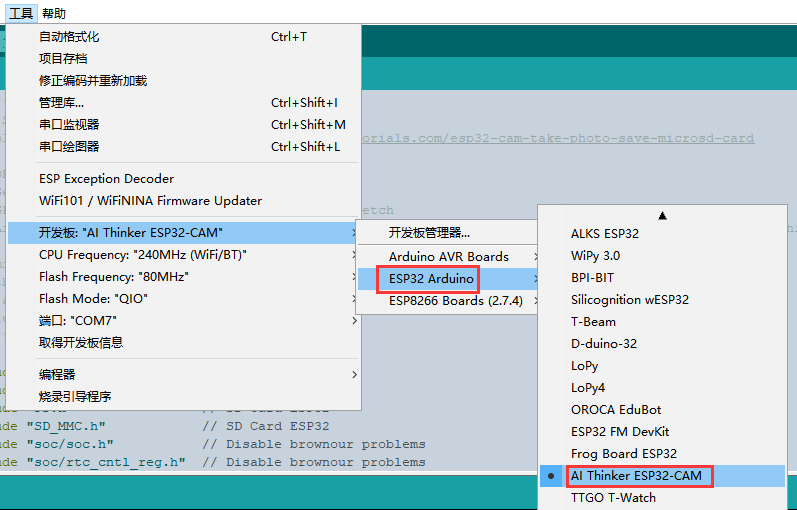Select WiPy 3.0 board
Image resolution: width=797 pixels, height=510 pixels.
(662, 255)
